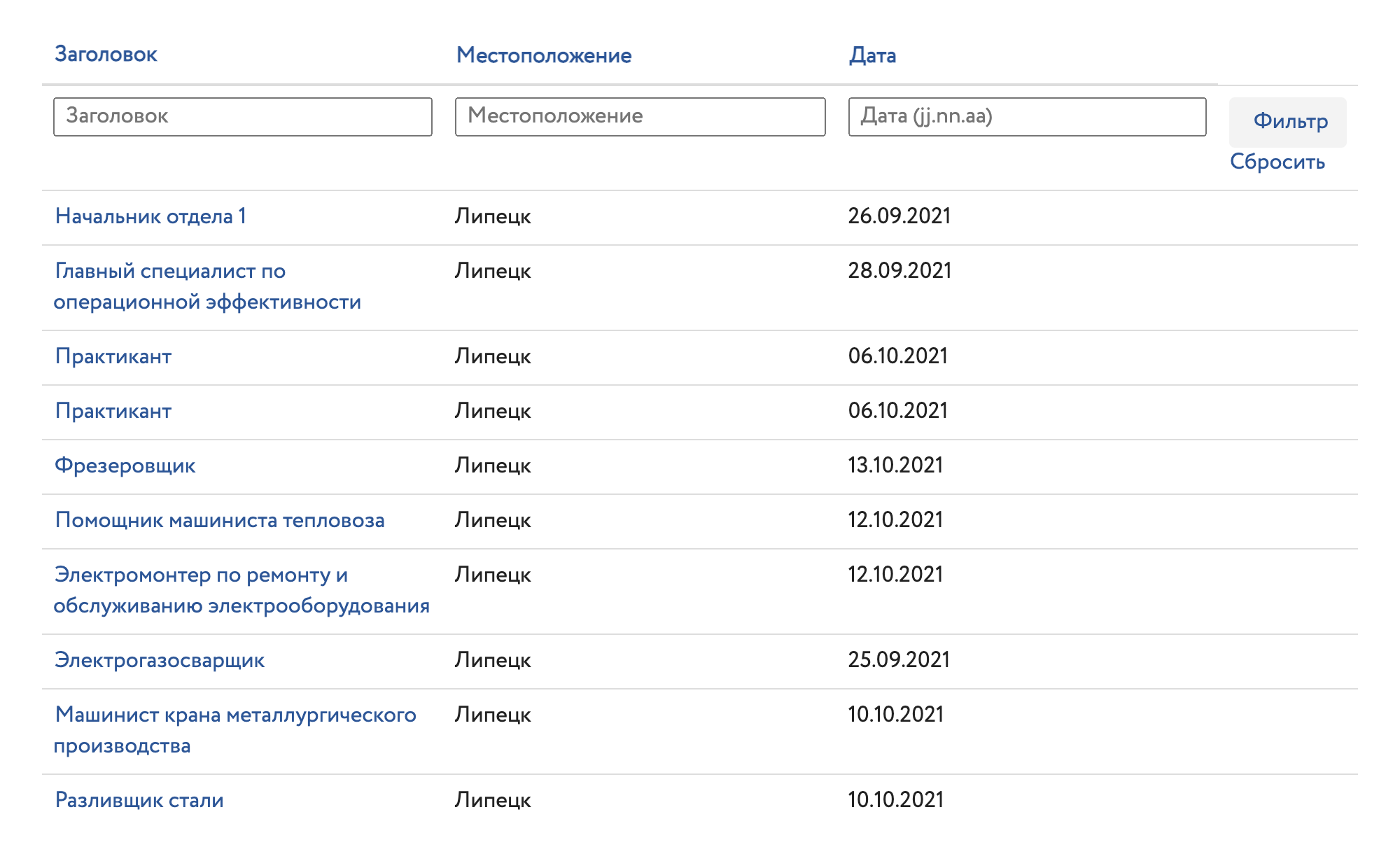Click Липецк in the Помощник машиниста тепловоза row
The width and height of the screenshot is (1400, 854).
coord(493,521)
